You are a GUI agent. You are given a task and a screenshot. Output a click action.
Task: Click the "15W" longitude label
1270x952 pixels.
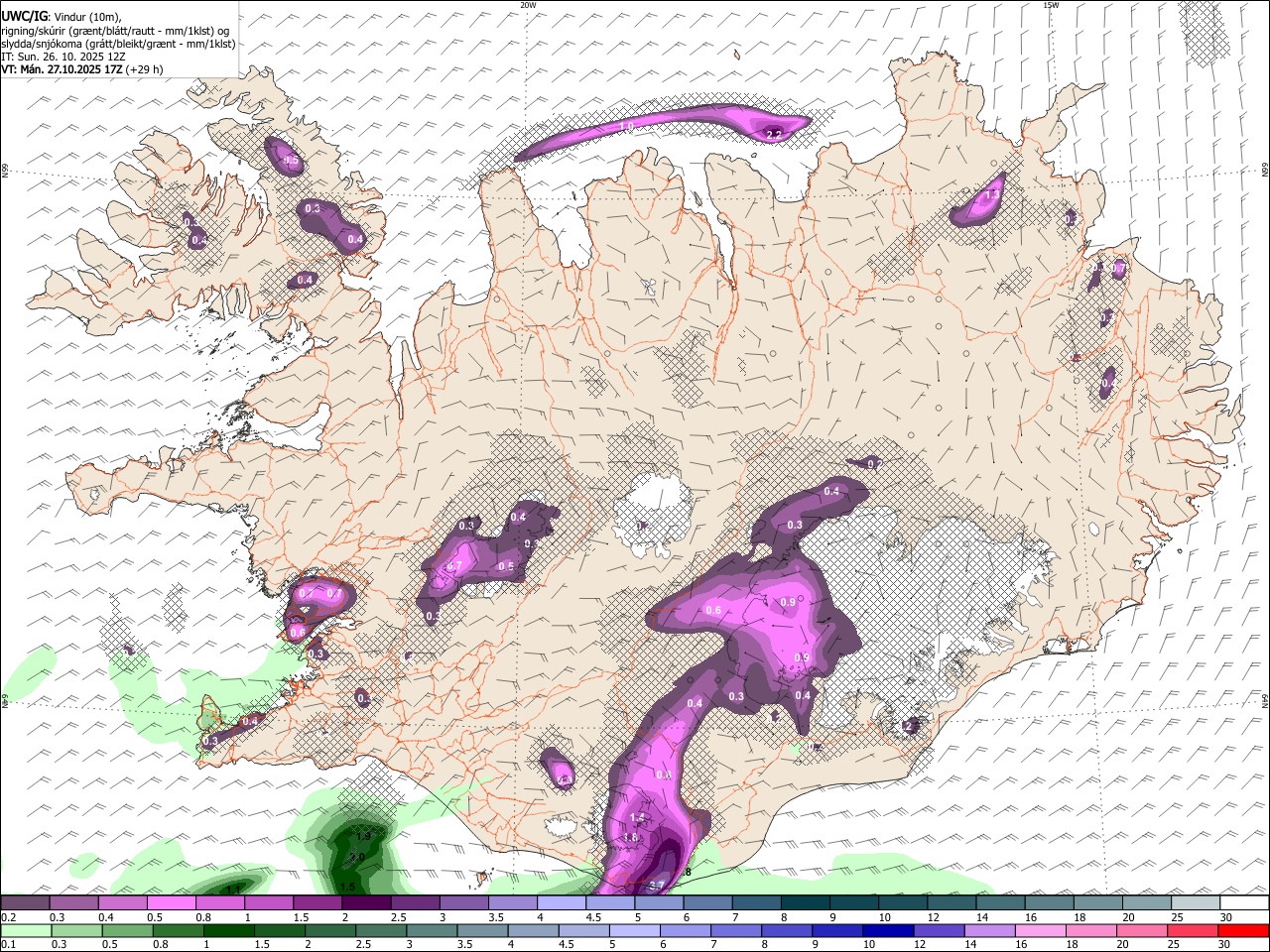coord(1051,5)
